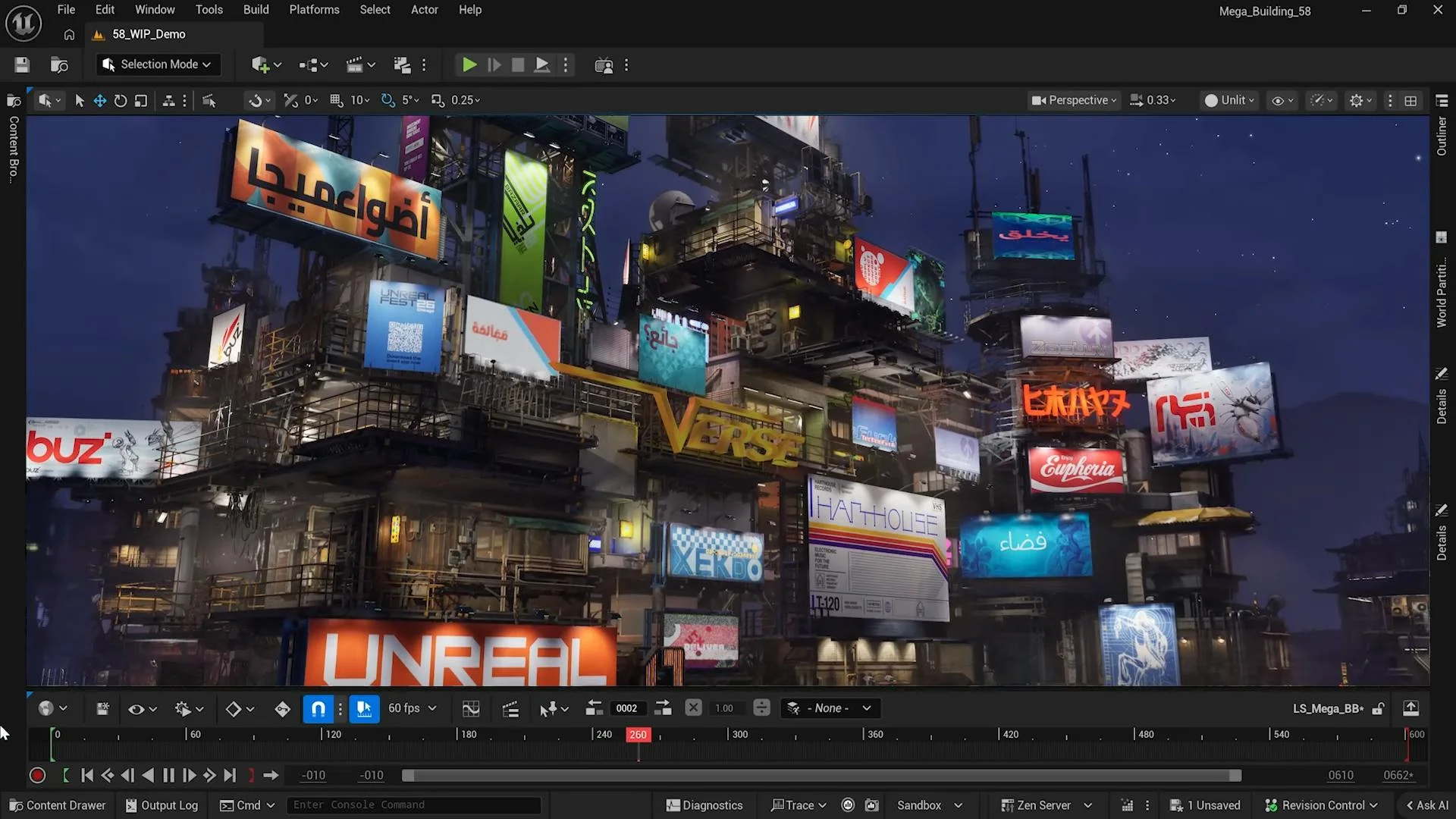Select the Scale gizmo tool
The width and height of the screenshot is (1456, 819).
140,100
